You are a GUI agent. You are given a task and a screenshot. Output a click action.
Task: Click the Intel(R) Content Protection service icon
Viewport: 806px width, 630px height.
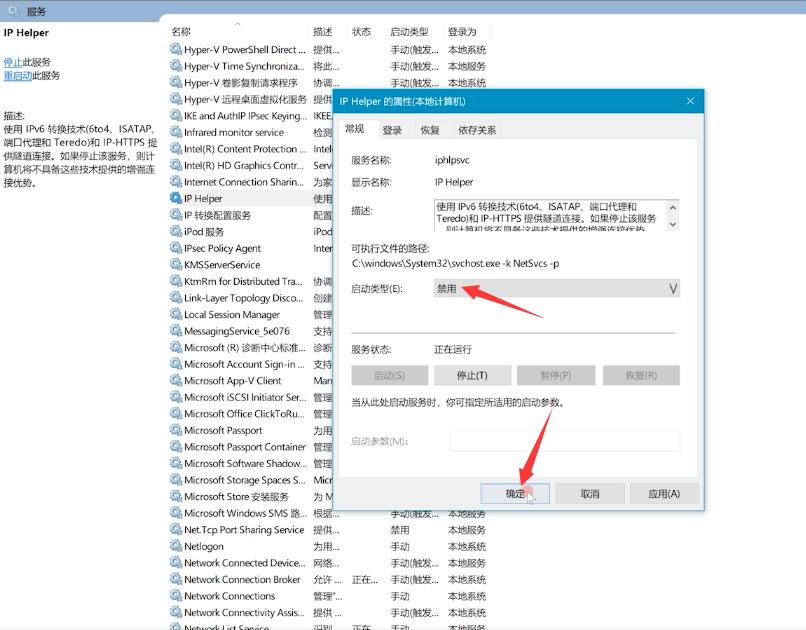[x=176, y=149]
